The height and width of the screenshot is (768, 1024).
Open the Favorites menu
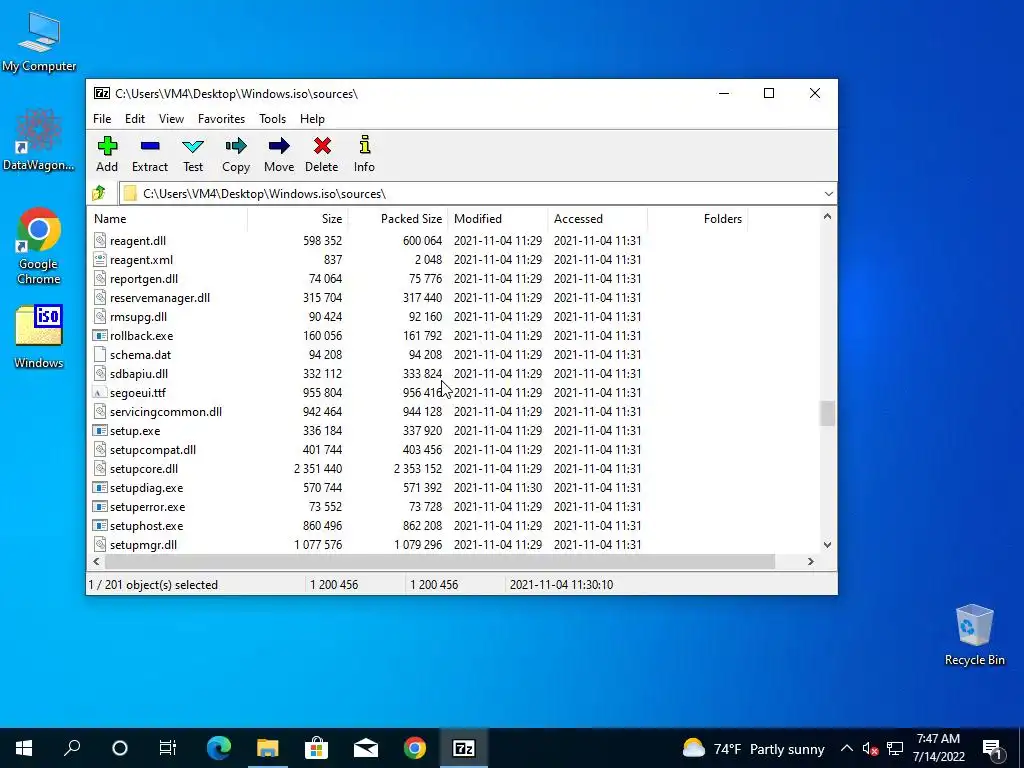[x=221, y=119]
